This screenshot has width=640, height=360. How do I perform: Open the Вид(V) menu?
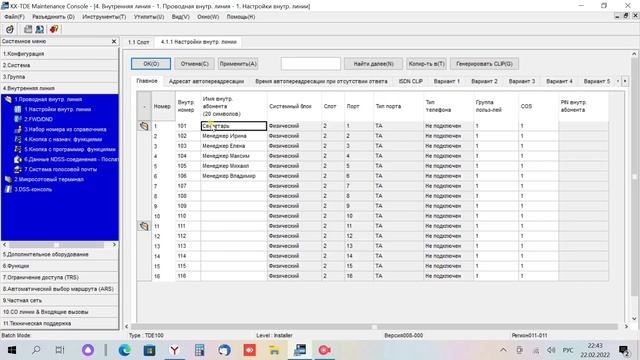180,17
